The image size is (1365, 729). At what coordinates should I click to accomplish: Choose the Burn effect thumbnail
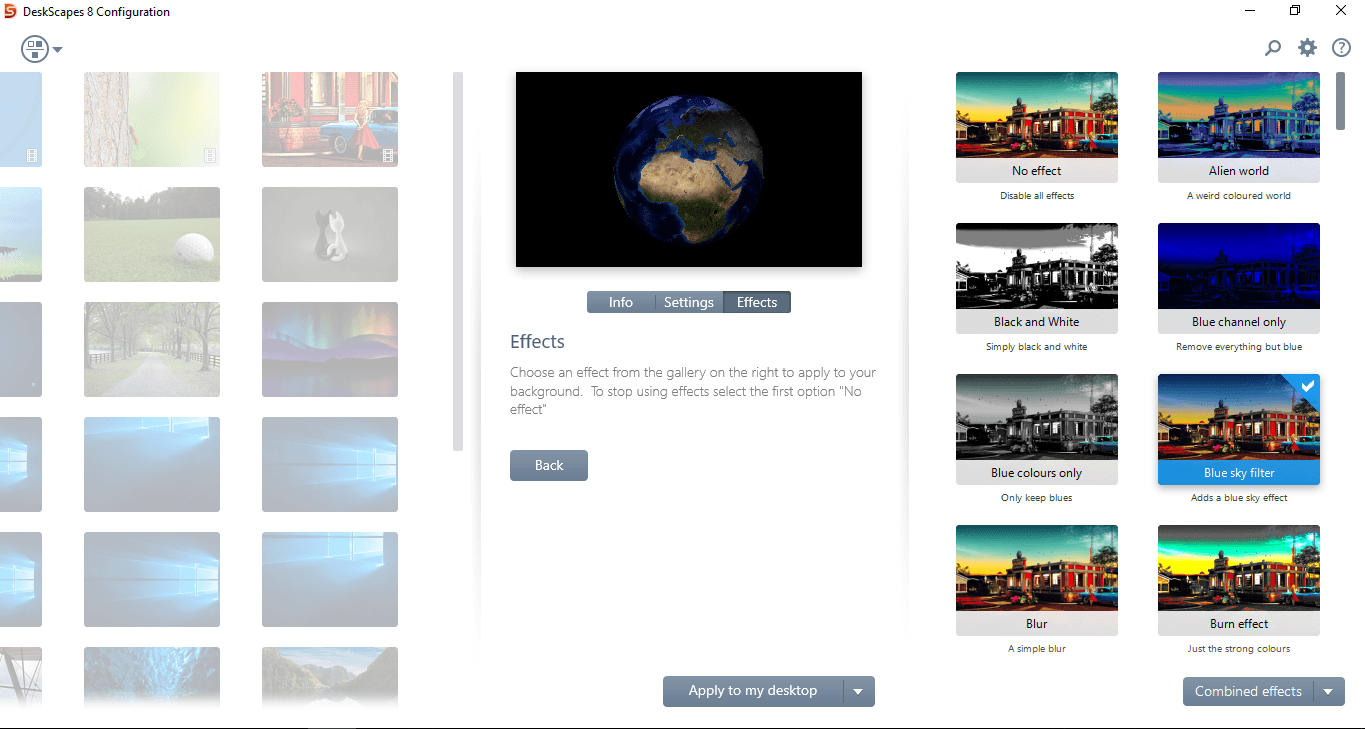pos(1239,580)
